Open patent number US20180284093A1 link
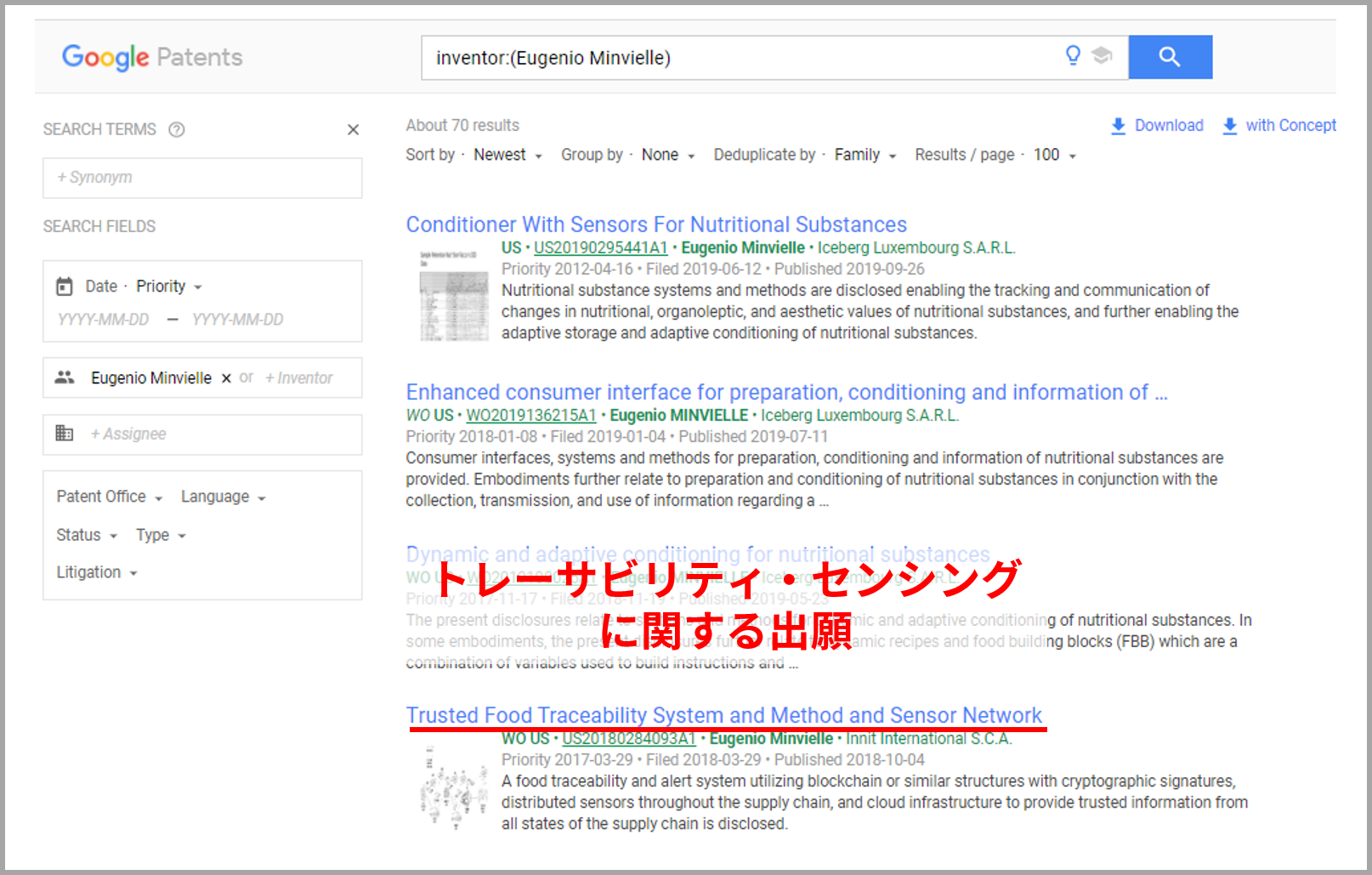1372x875 pixels. pos(629,738)
